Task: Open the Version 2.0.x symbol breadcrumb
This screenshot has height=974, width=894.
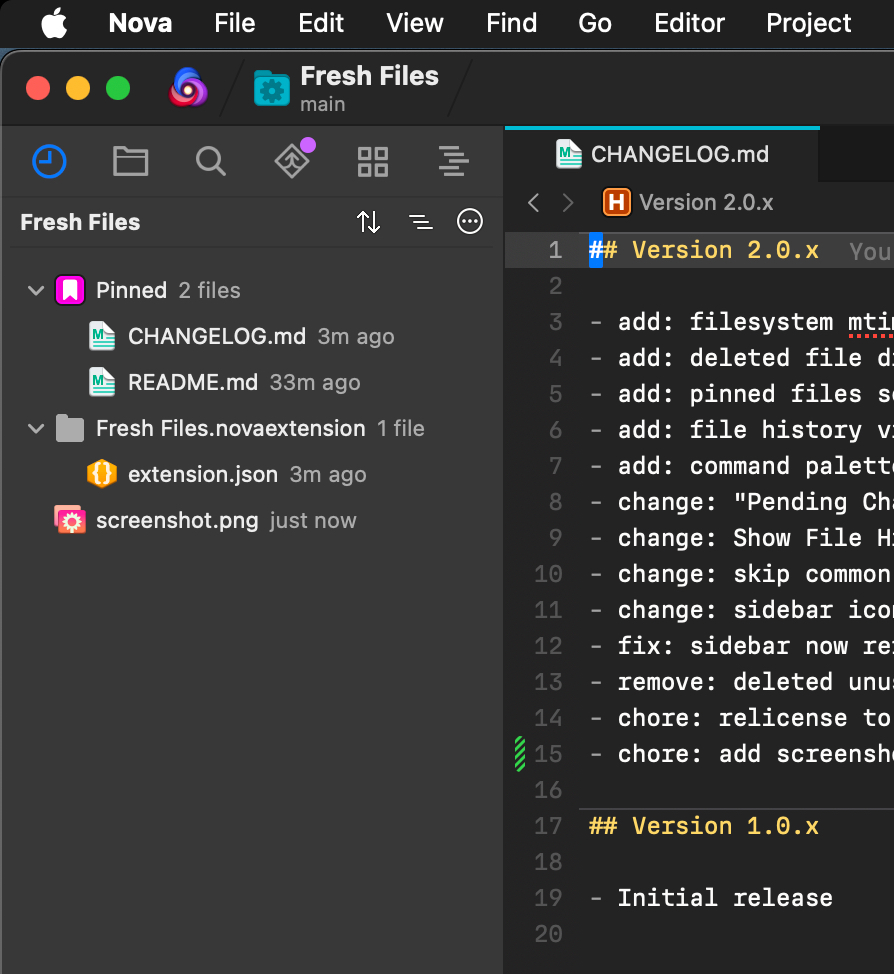Action: (705, 203)
